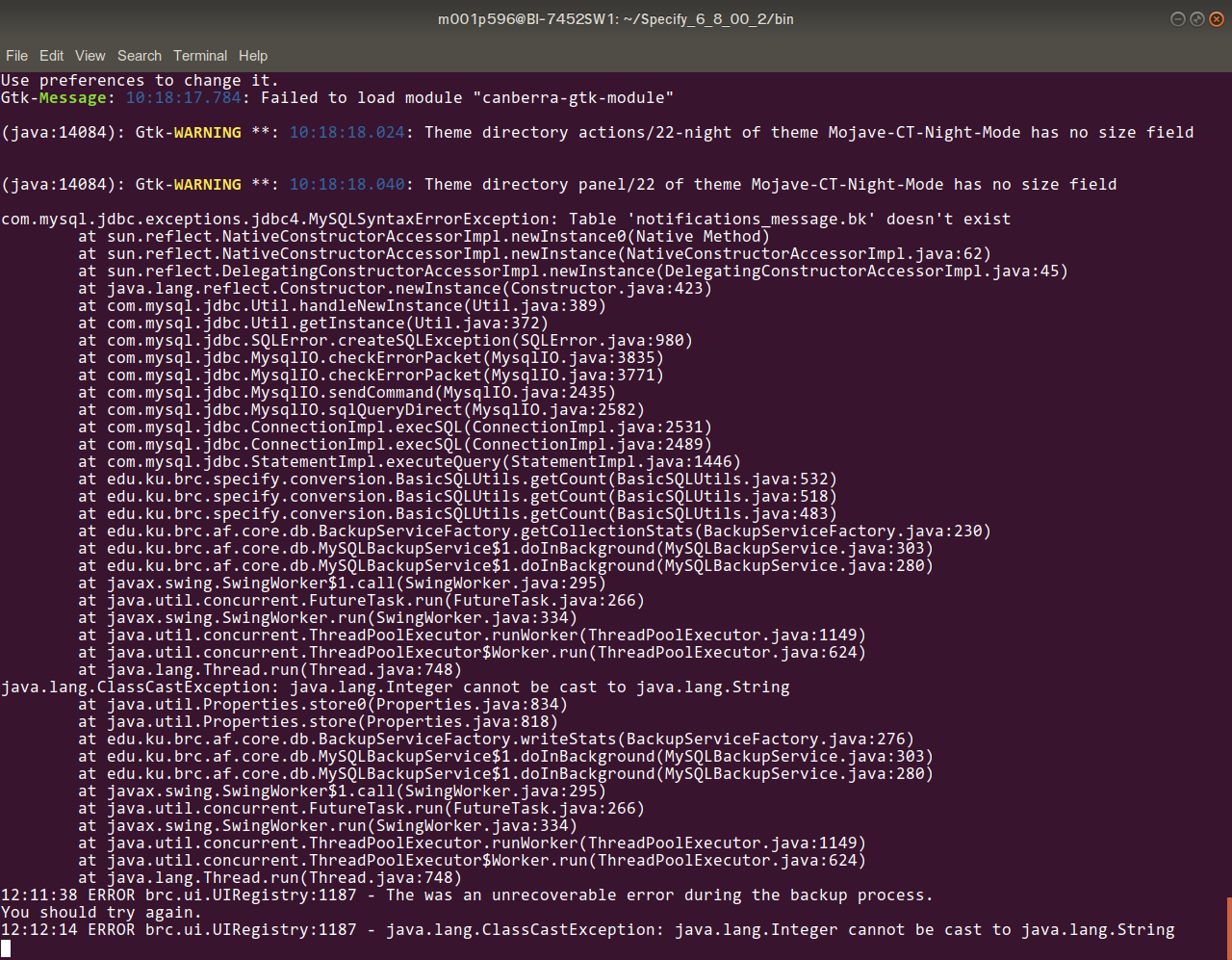Image resolution: width=1232 pixels, height=960 pixels.
Task: Open the Search menu
Action: tap(139, 55)
